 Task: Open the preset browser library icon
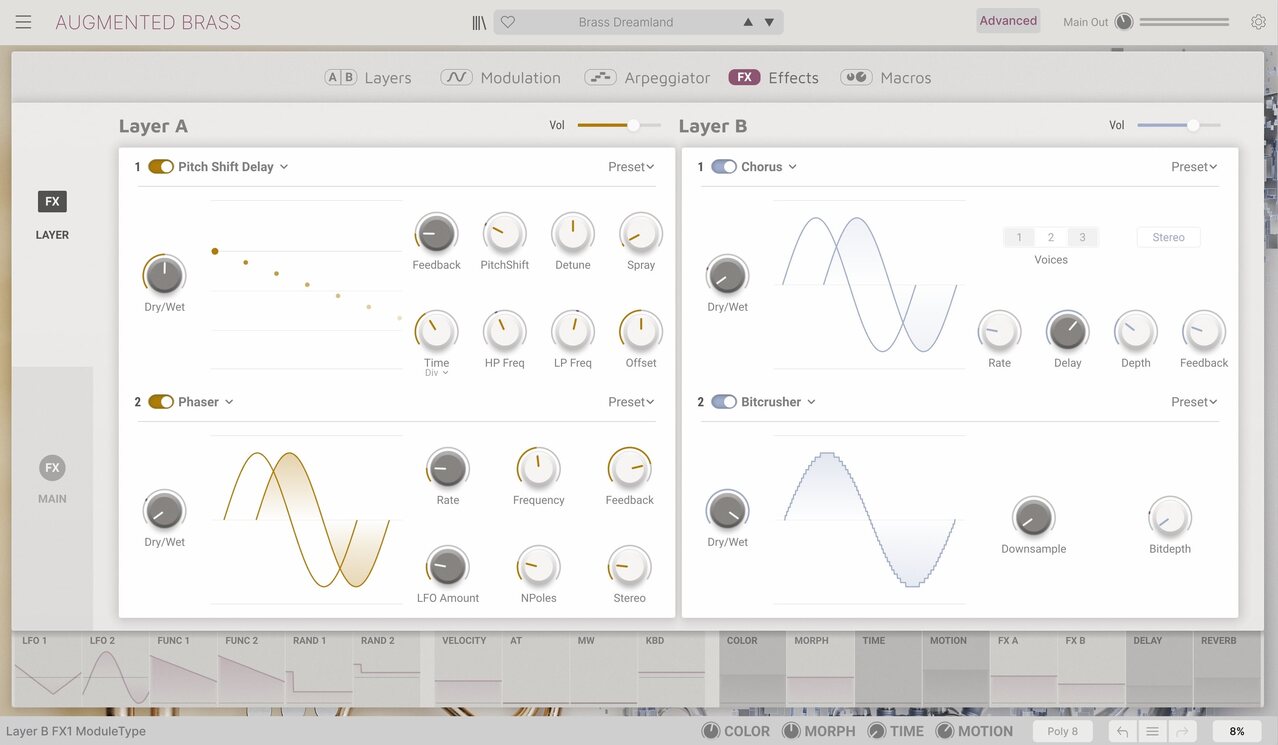[478, 21]
